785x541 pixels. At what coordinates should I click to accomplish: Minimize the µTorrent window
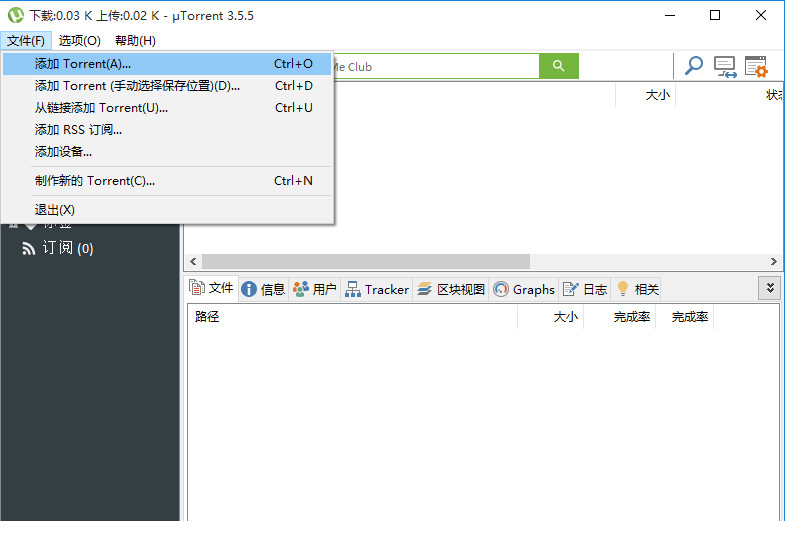tap(670, 16)
